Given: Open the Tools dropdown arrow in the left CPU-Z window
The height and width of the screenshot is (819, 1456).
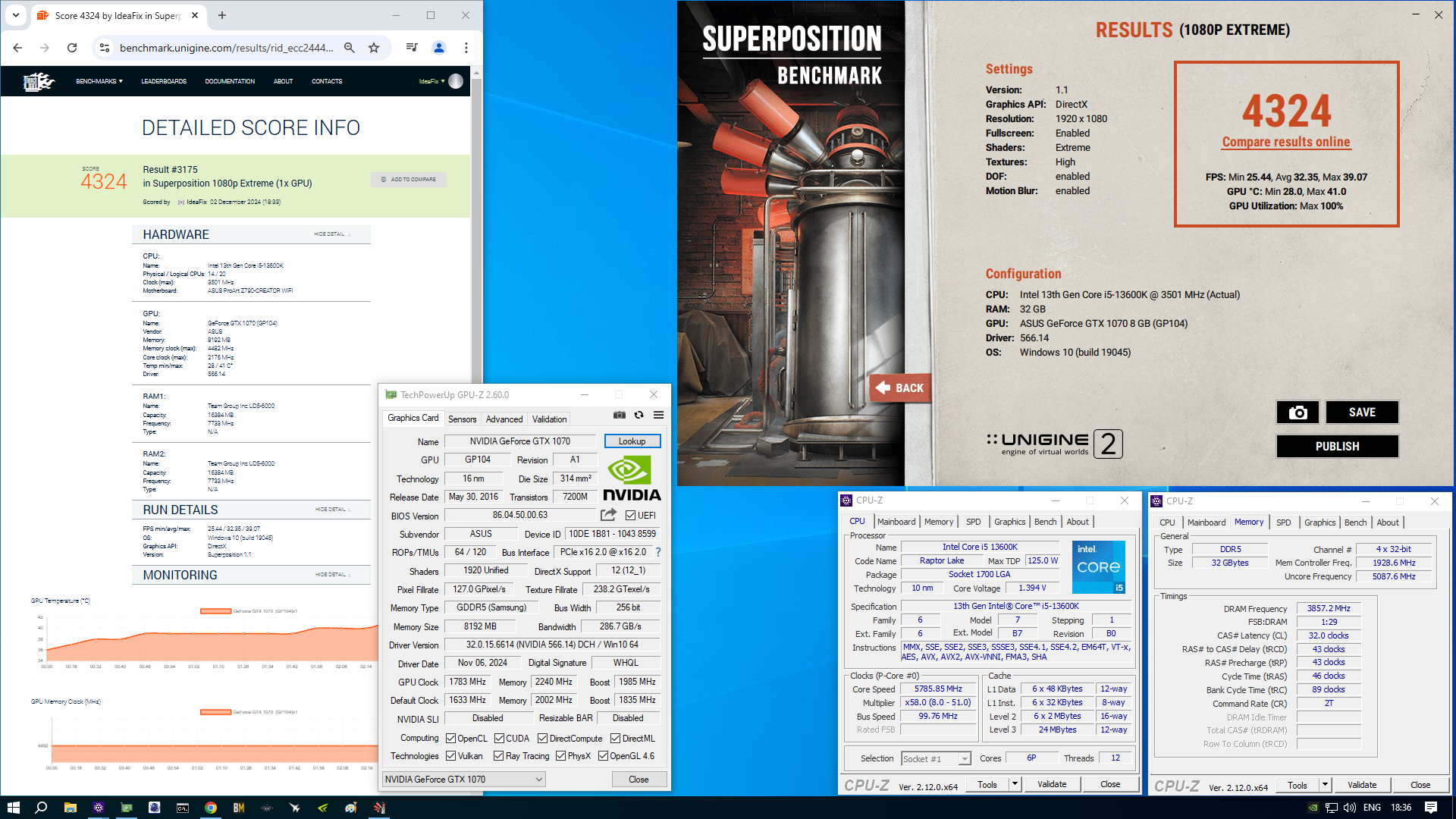Looking at the screenshot, I should 1015,785.
